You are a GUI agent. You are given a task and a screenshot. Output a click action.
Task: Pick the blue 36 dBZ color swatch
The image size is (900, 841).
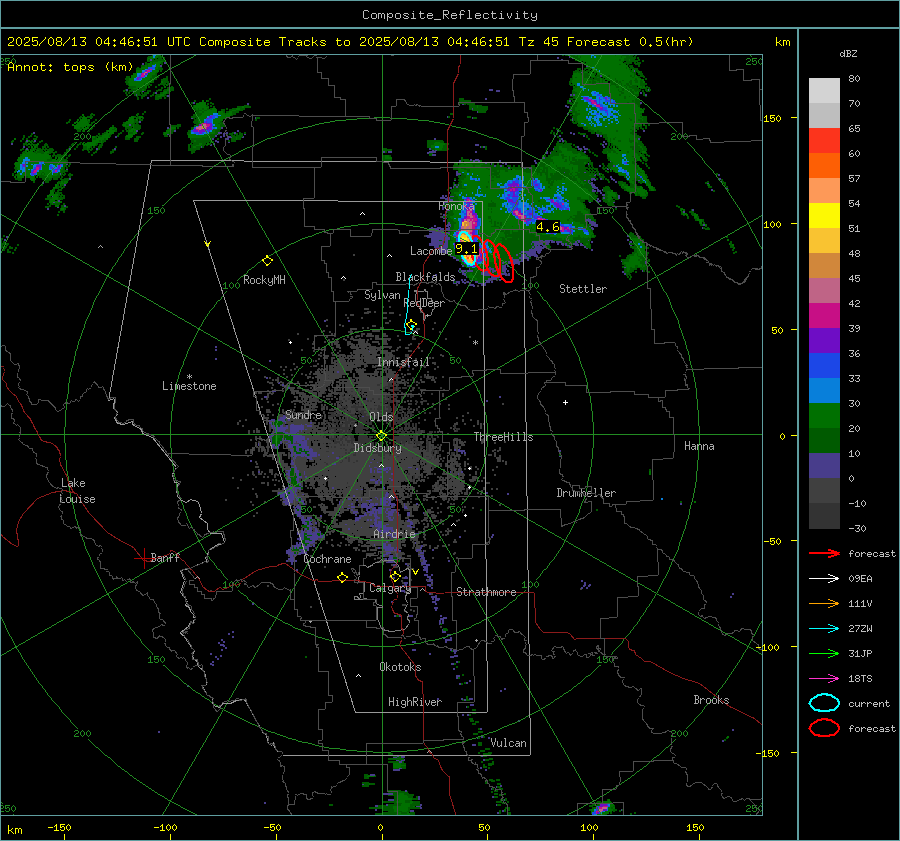coord(824,365)
